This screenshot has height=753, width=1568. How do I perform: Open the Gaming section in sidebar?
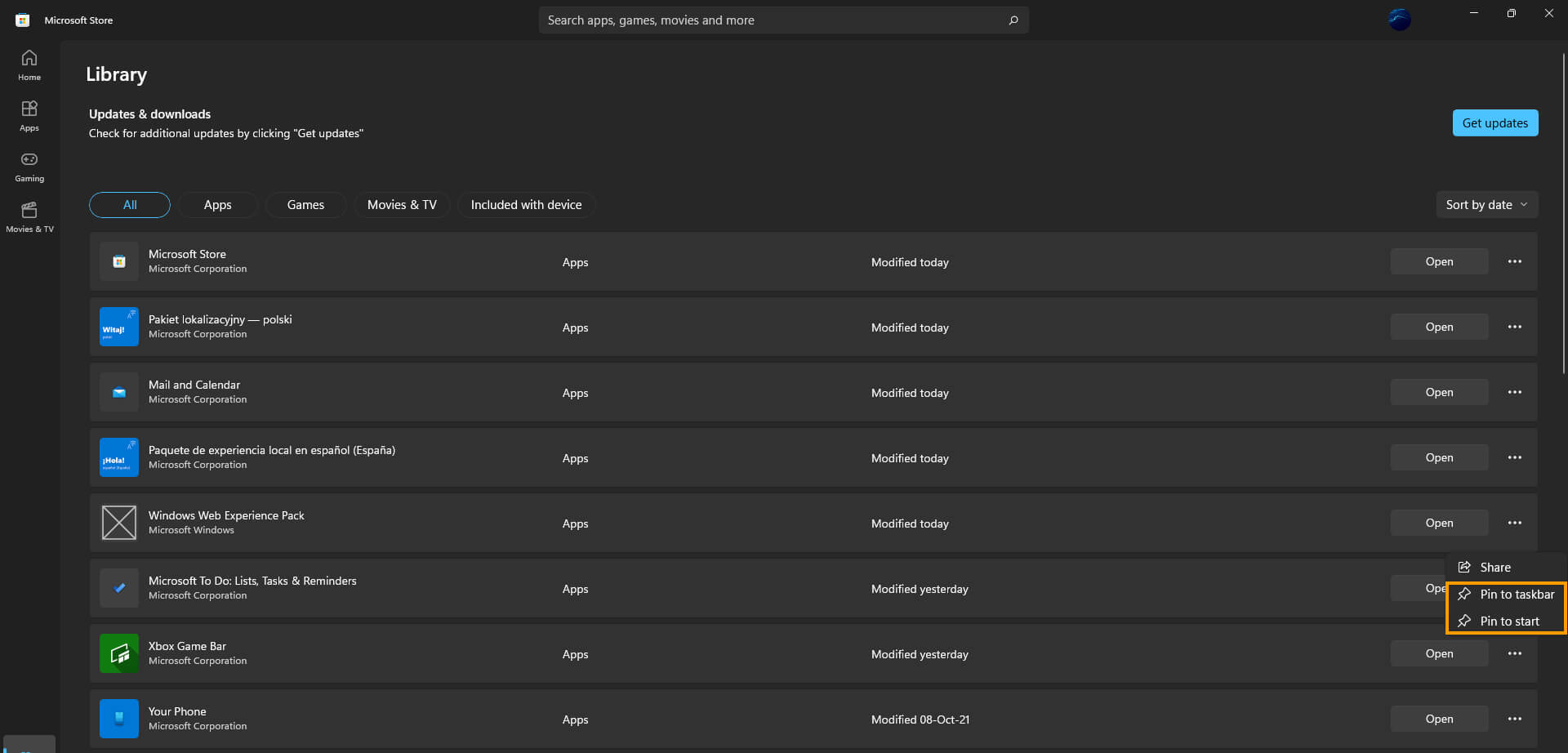(29, 167)
